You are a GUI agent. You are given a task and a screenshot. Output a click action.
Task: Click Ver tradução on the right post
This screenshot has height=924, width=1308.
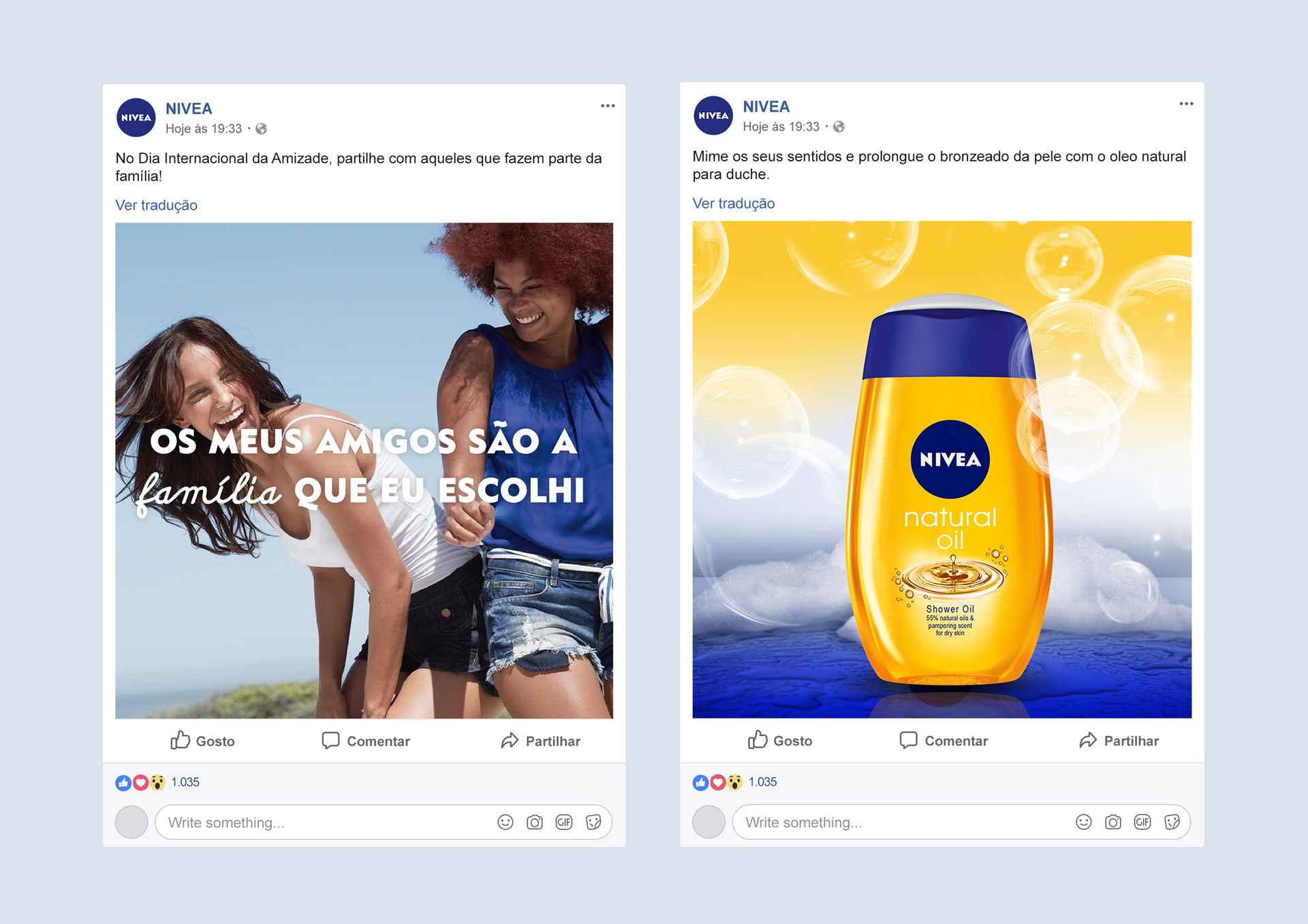pos(734,203)
